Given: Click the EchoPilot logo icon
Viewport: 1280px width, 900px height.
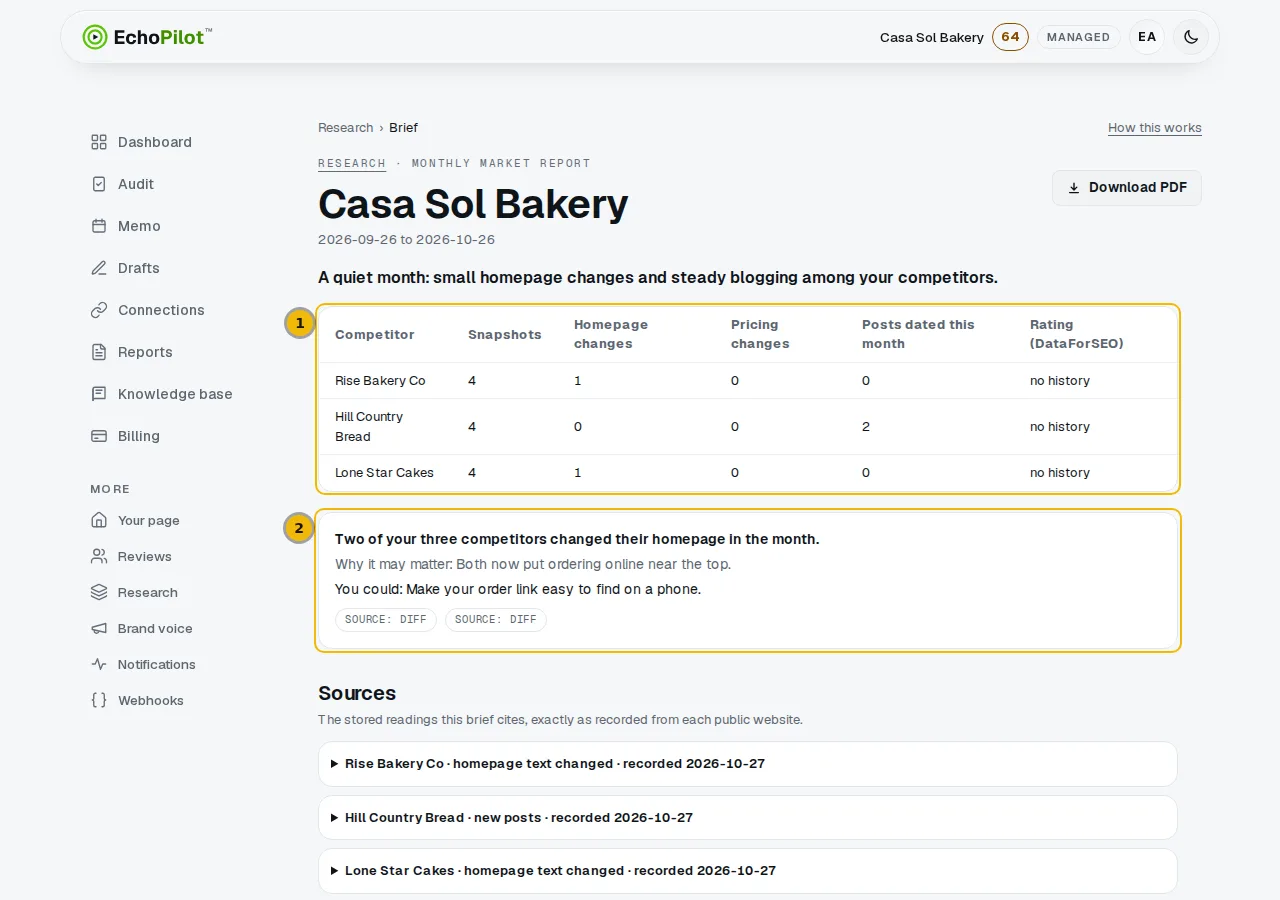Looking at the screenshot, I should [94, 37].
